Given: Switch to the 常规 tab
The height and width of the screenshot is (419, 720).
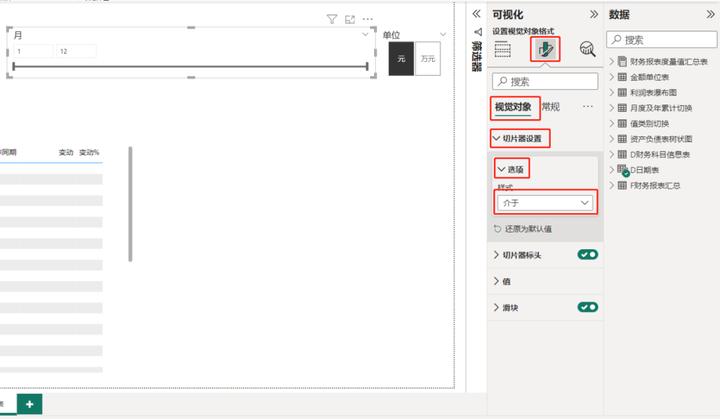Looking at the screenshot, I should pos(551,107).
